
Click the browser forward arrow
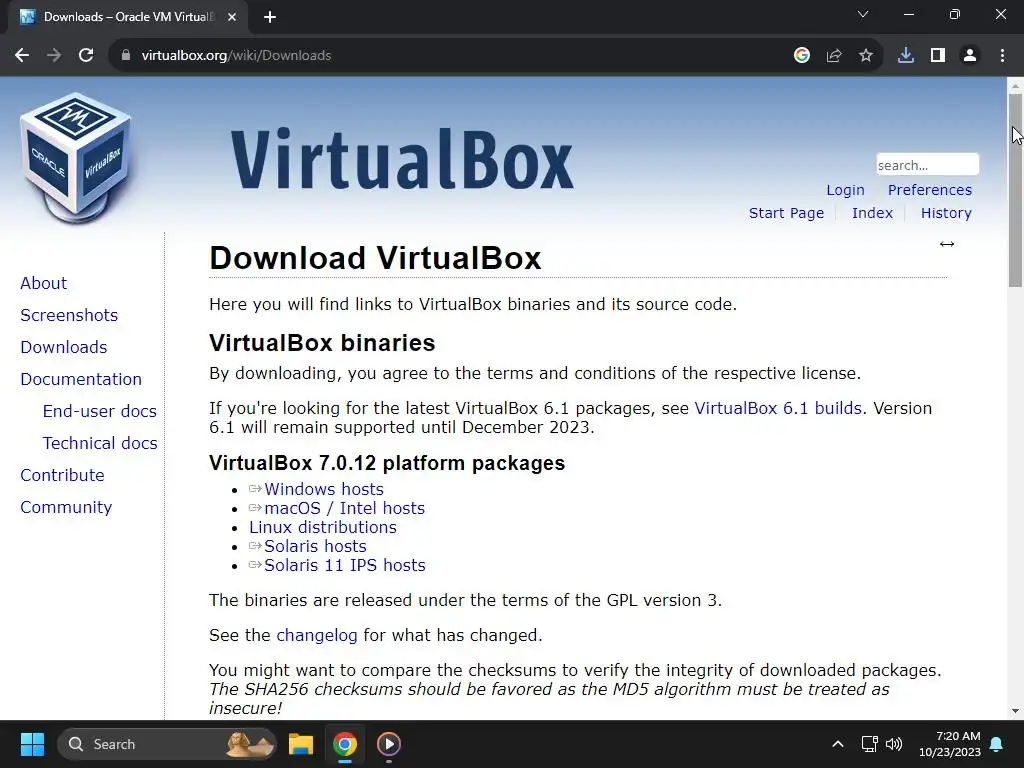(x=54, y=56)
